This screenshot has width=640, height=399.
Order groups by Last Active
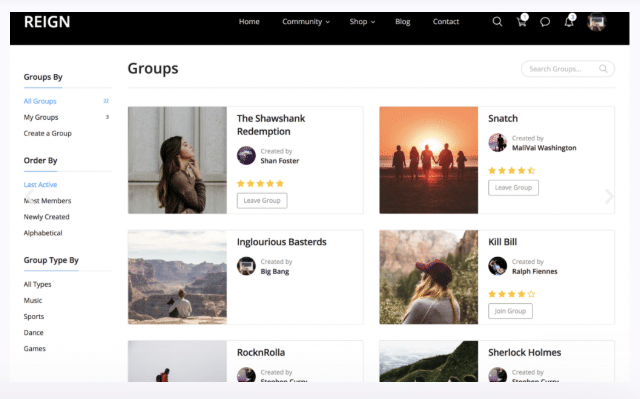point(40,184)
